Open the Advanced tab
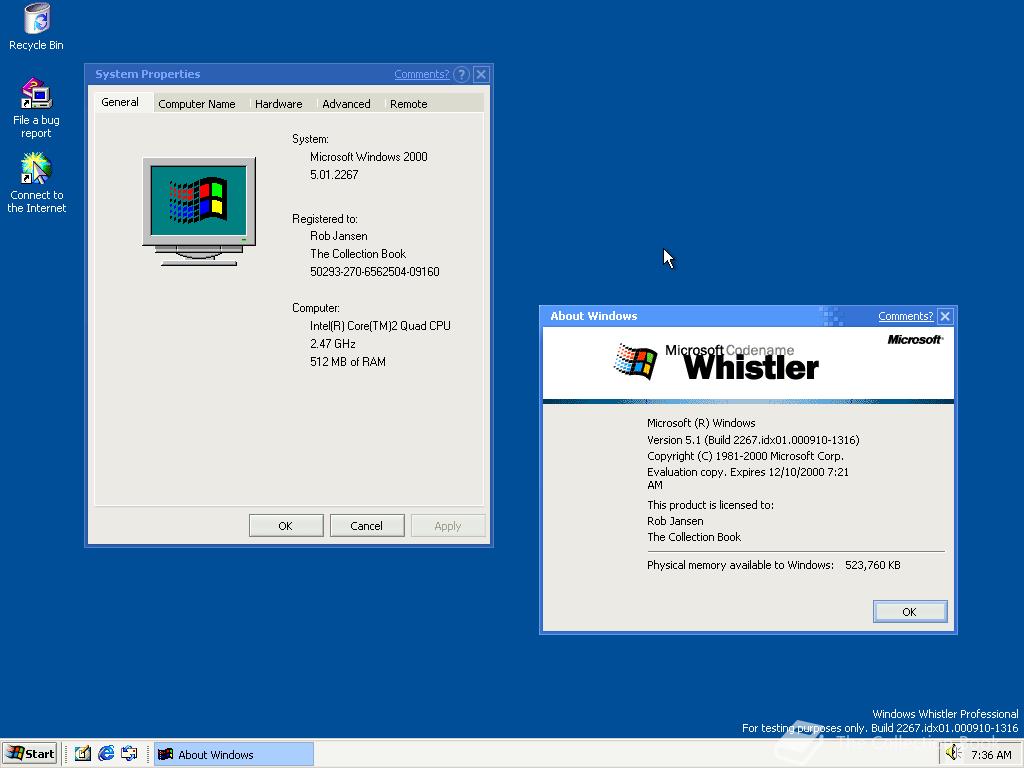The image size is (1024, 768). pyautogui.click(x=346, y=104)
